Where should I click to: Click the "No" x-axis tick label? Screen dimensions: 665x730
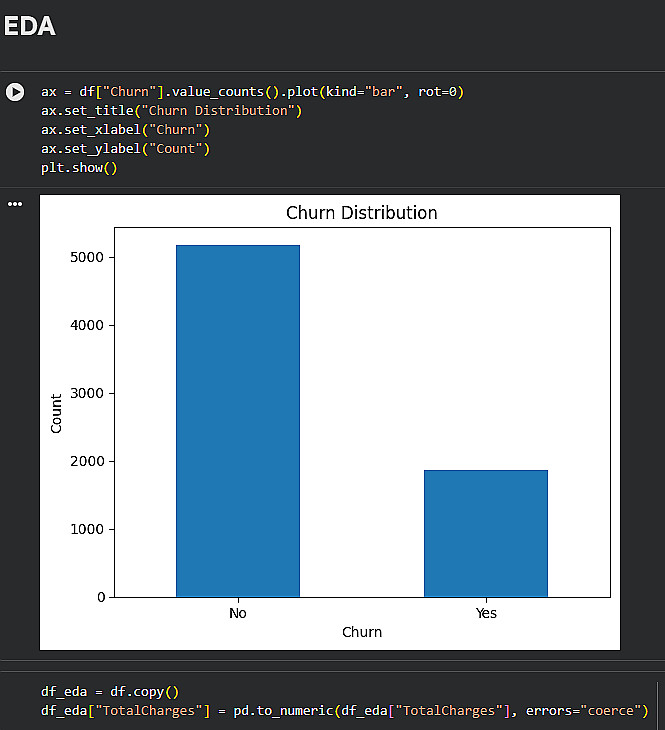click(237, 613)
